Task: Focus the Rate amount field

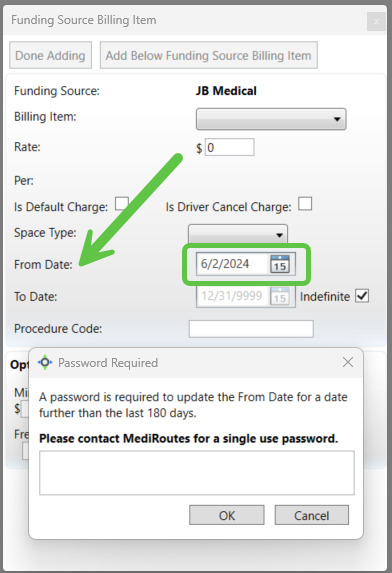Action: click(x=229, y=147)
